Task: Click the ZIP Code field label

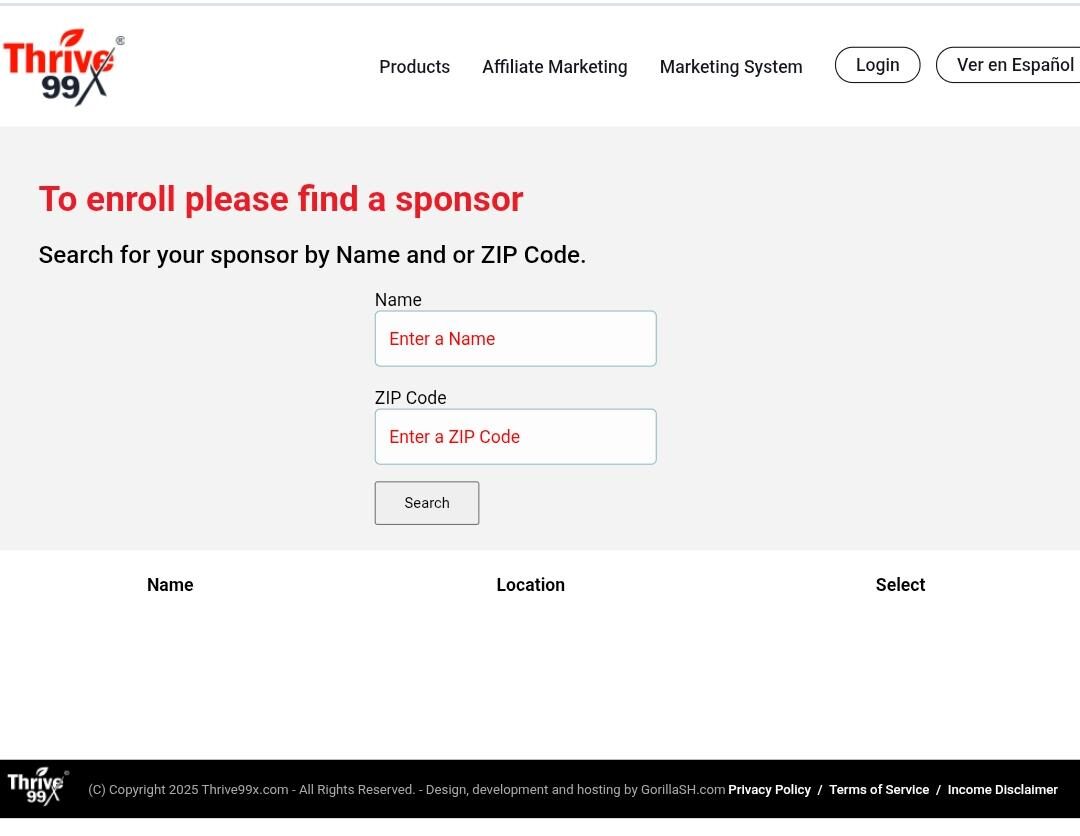Action: pos(410,398)
